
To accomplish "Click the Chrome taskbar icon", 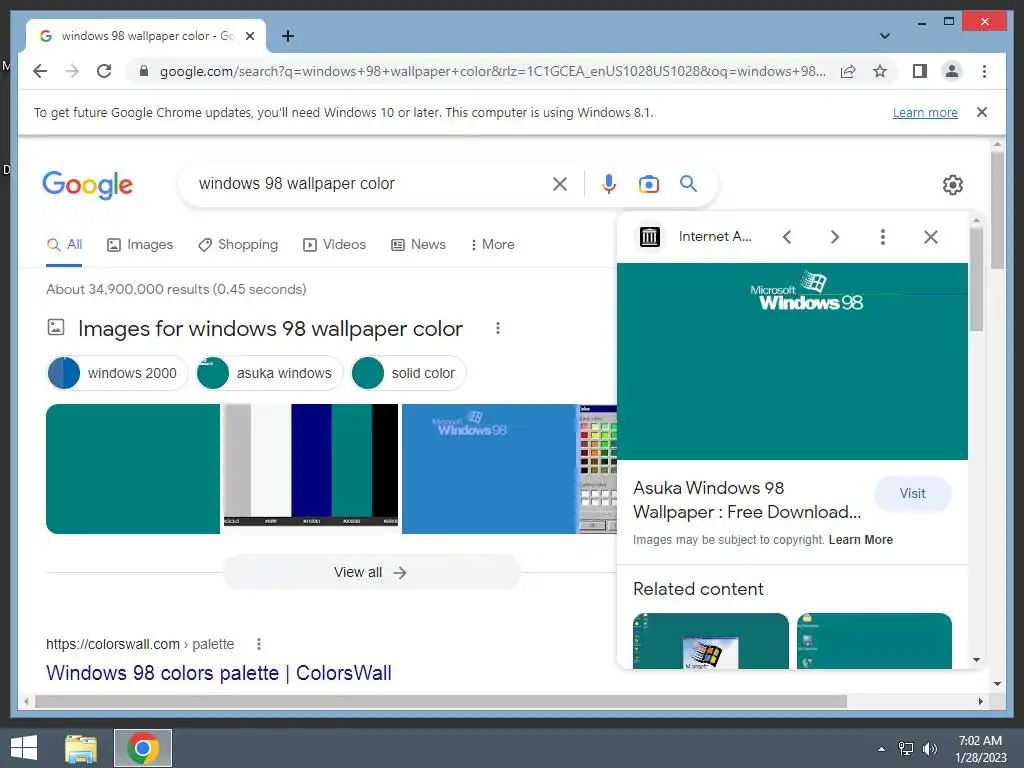I will 143,748.
